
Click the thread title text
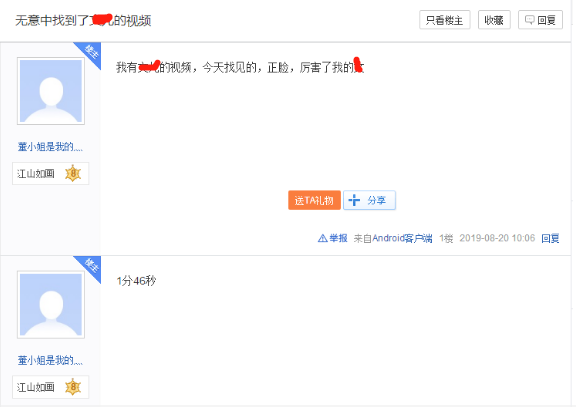(83, 20)
